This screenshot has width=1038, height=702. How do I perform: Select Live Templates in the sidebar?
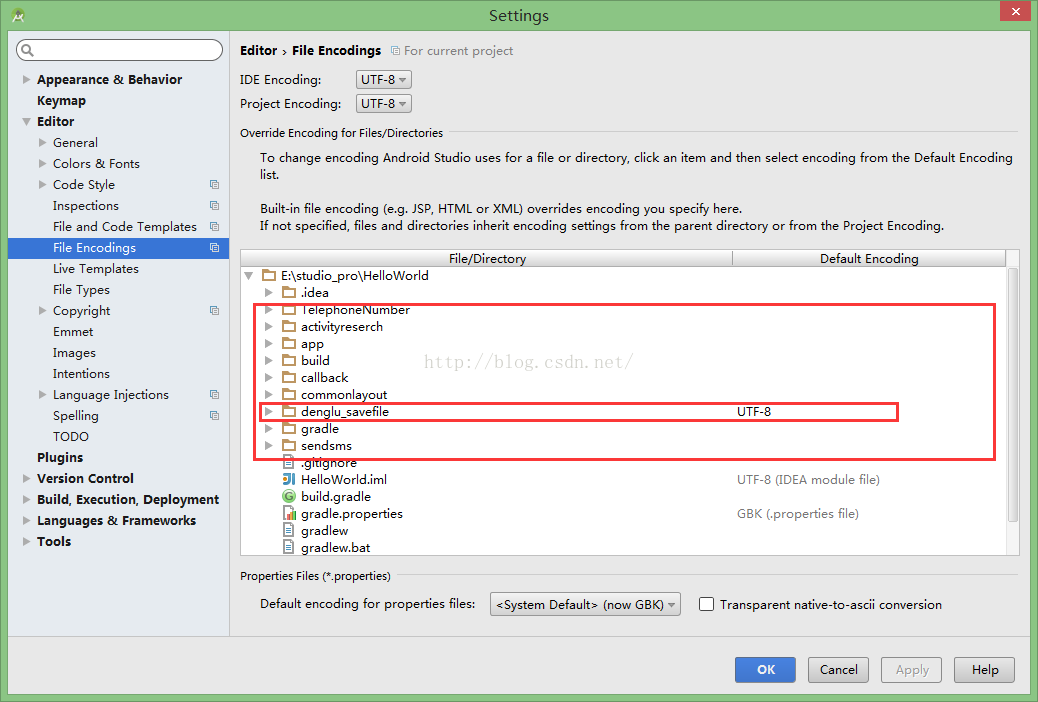click(96, 269)
